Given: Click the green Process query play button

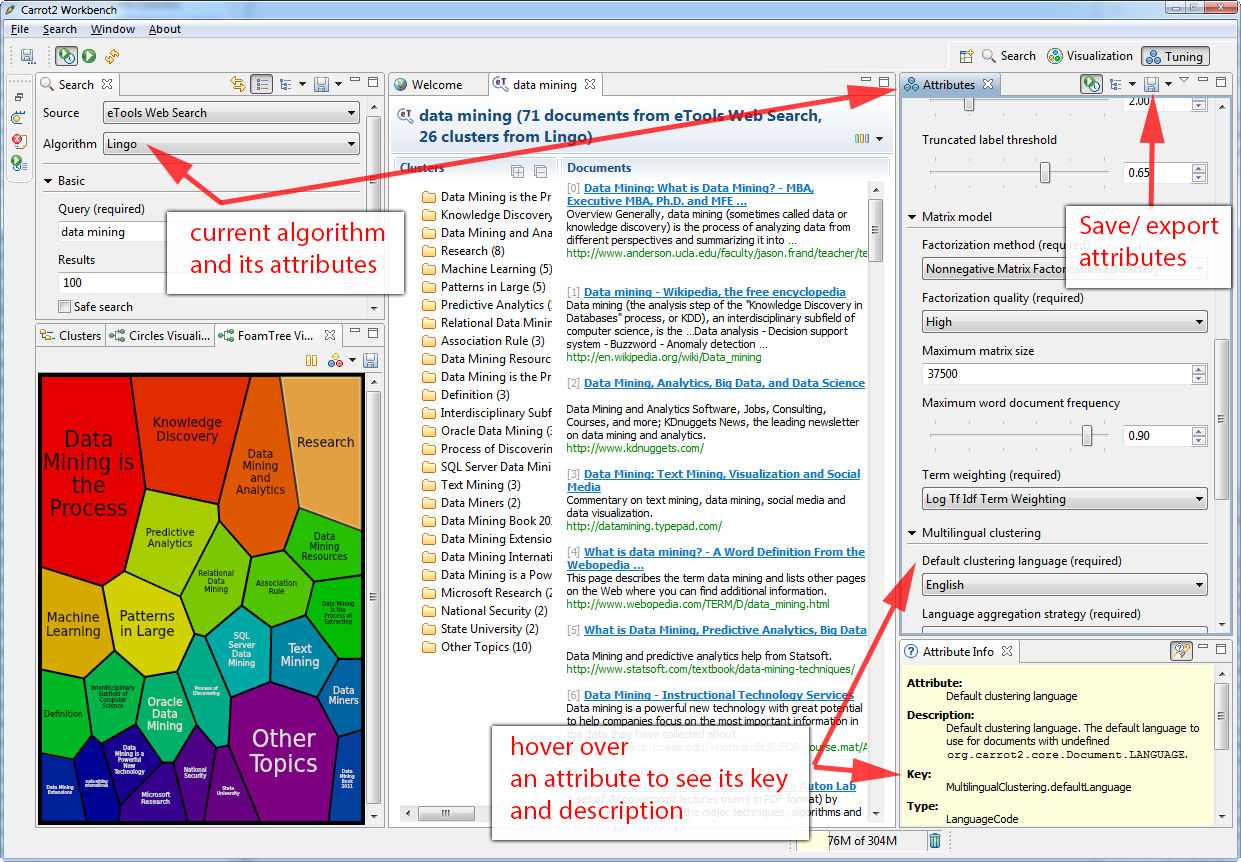Looking at the screenshot, I should (x=89, y=57).
